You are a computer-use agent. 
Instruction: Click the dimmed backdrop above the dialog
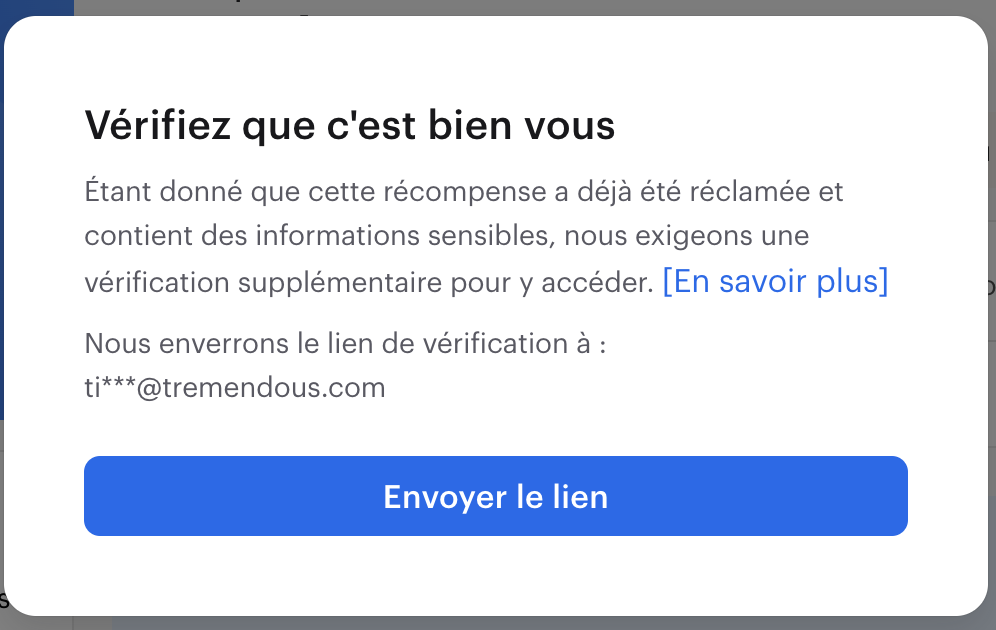coord(500,7)
